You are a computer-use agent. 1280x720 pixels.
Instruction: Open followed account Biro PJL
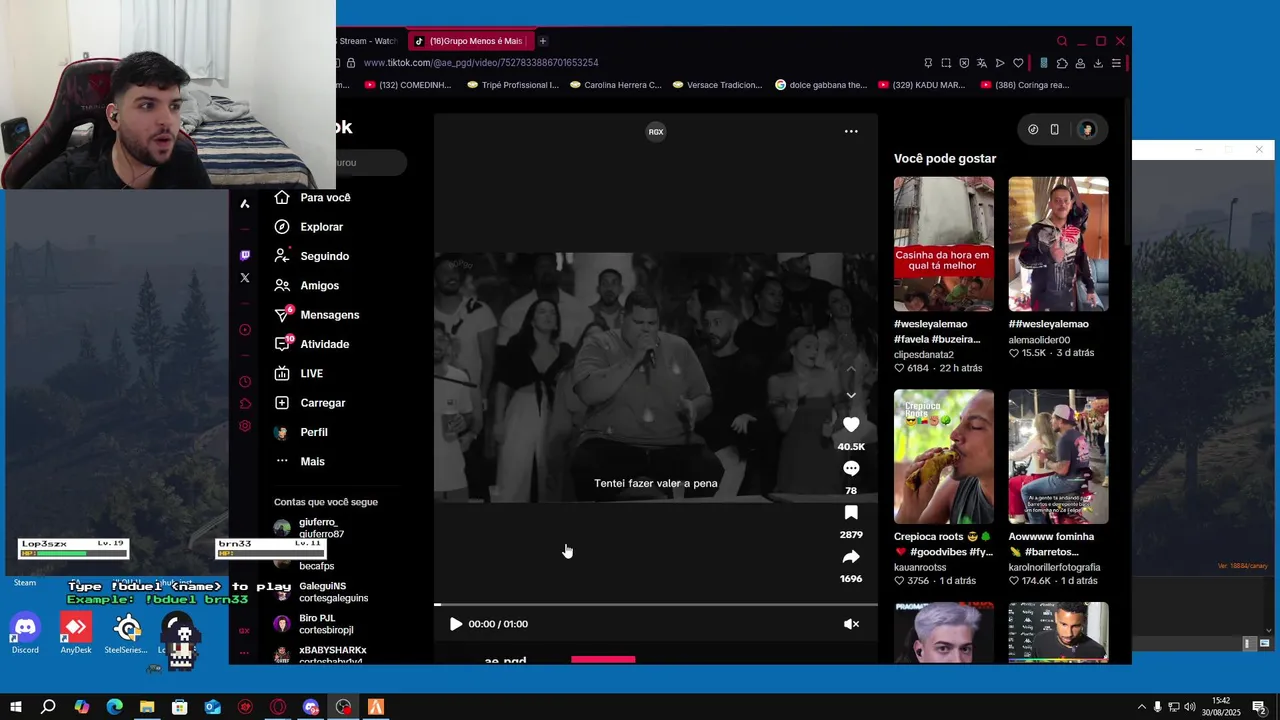(x=314, y=624)
